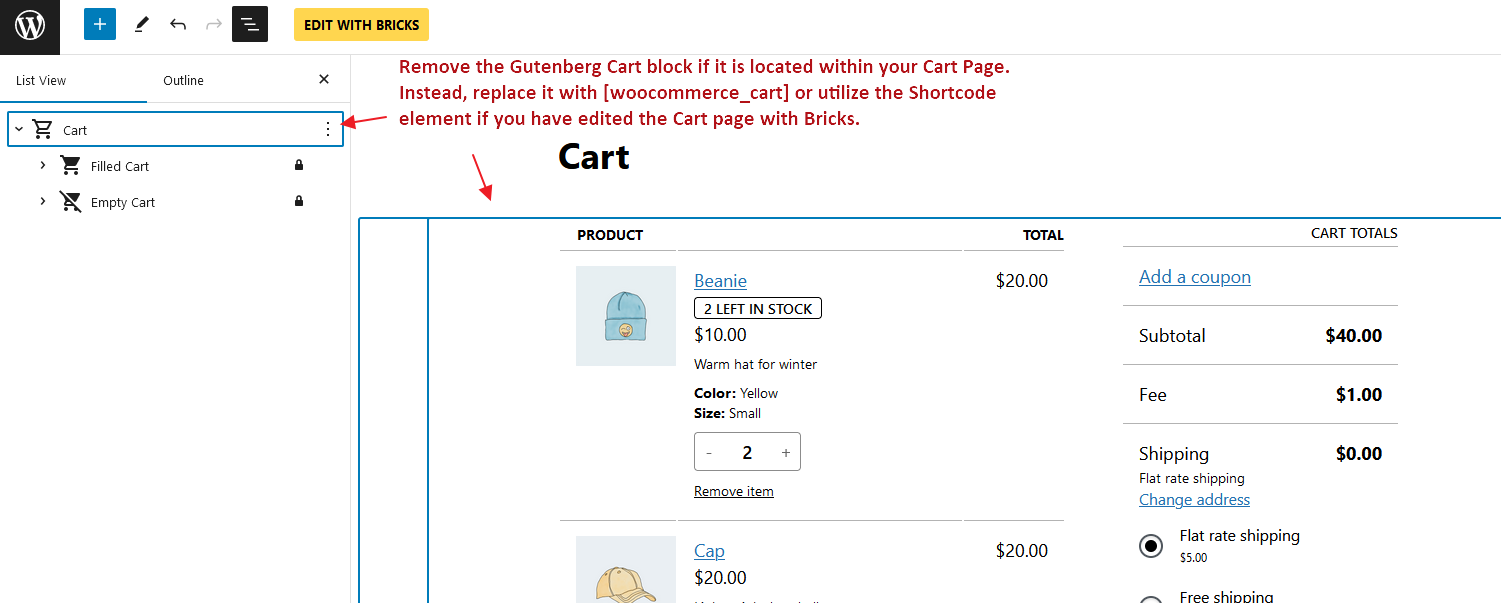The width and height of the screenshot is (1501, 603).
Task: Switch to the List View tab
Action: click(x=41, y=80)
